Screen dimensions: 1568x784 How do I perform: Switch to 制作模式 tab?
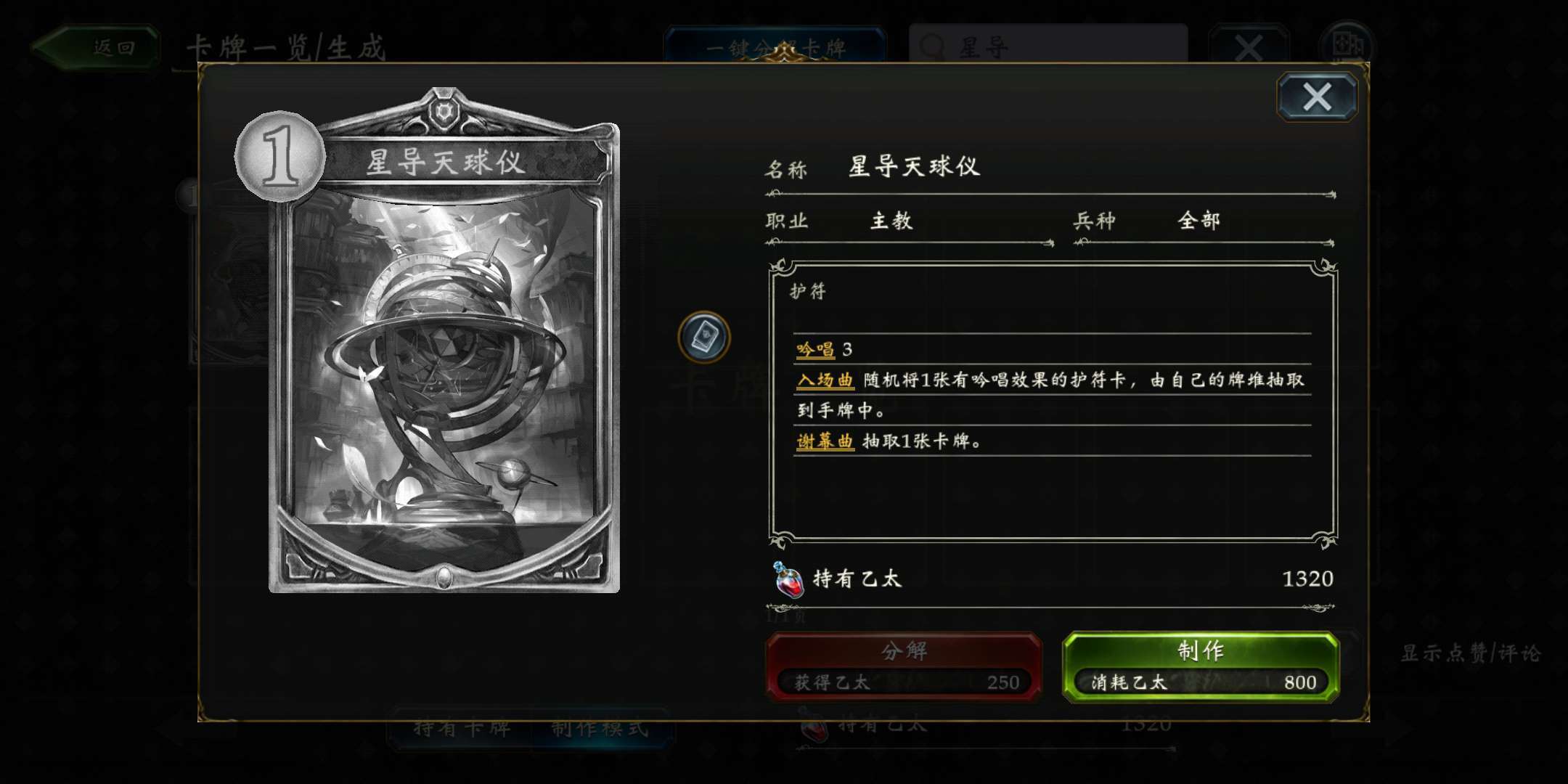[x=600, y=728]
